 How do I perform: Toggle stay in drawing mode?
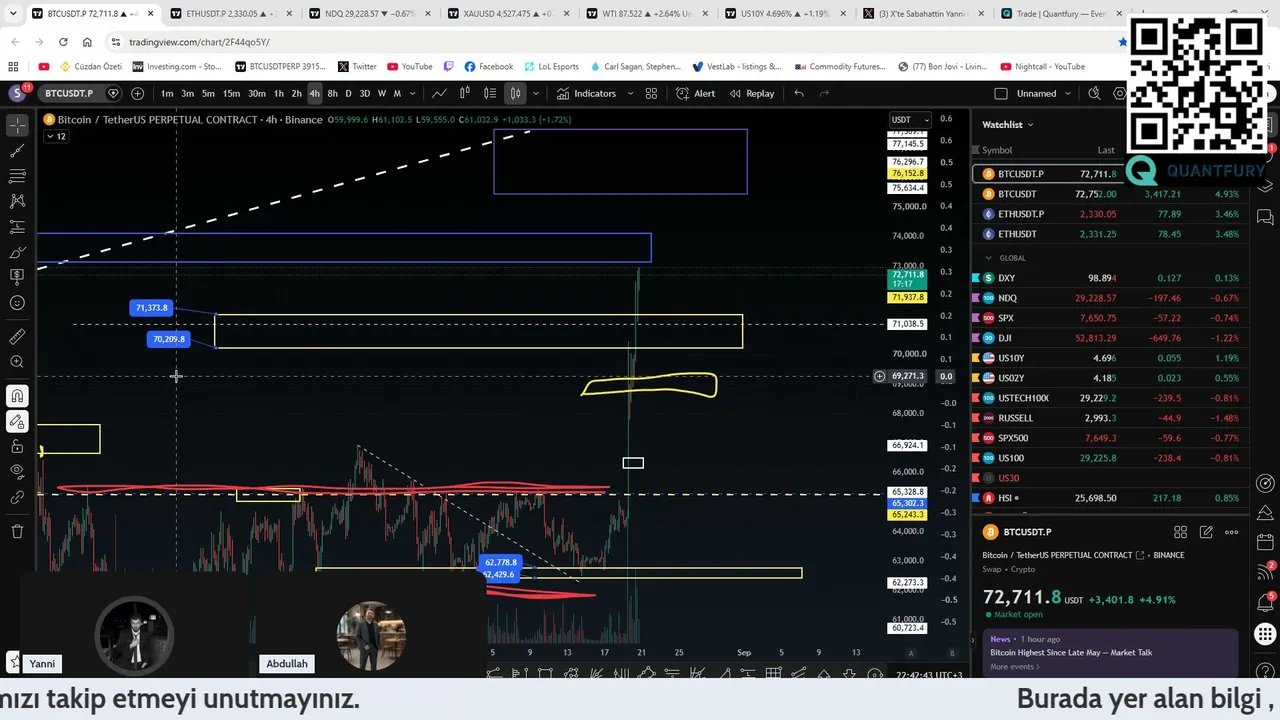(17, 421)
